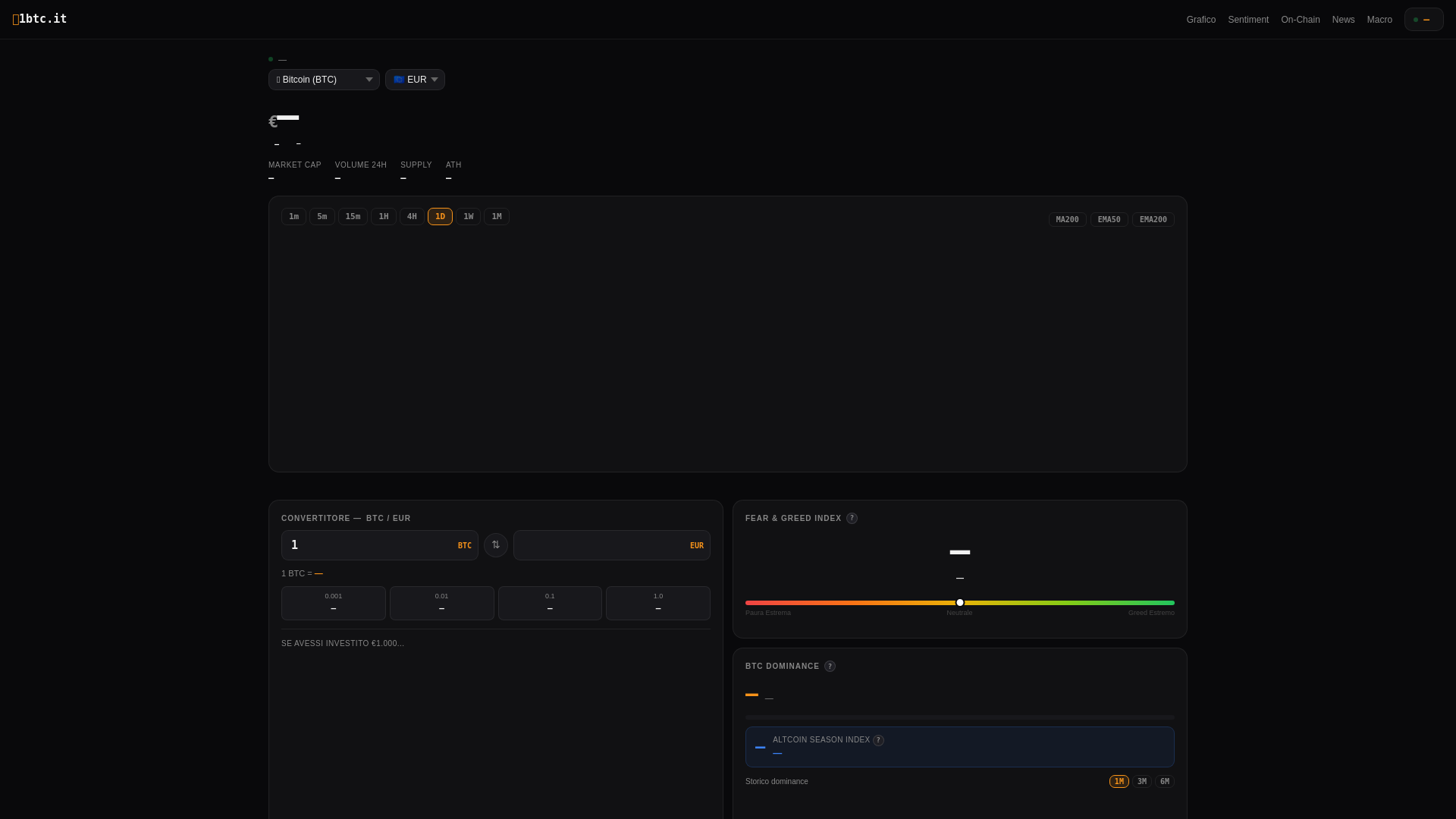This screenshot has height=819, width=1456.
Task: Open the EUR currency dropdown
Action: 415,80
